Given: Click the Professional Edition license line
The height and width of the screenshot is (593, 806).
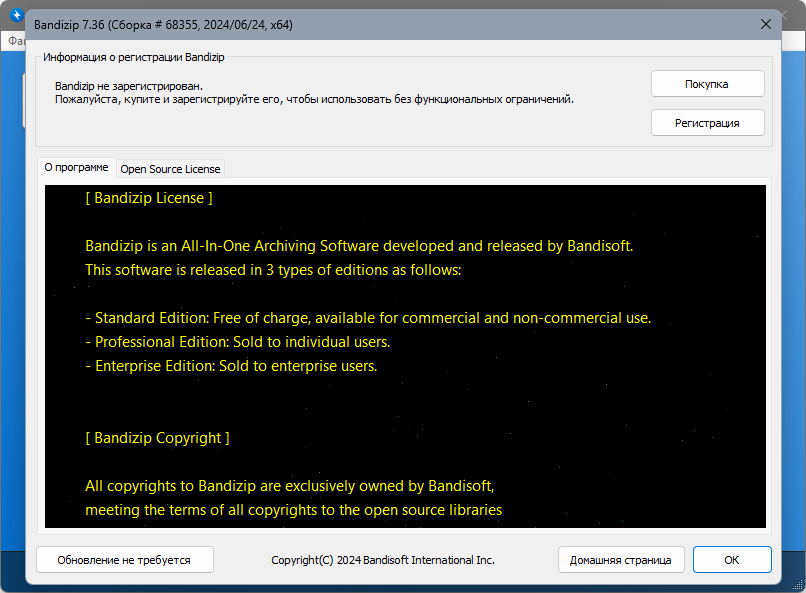Looking at the screenshot, I should point(238,342).
